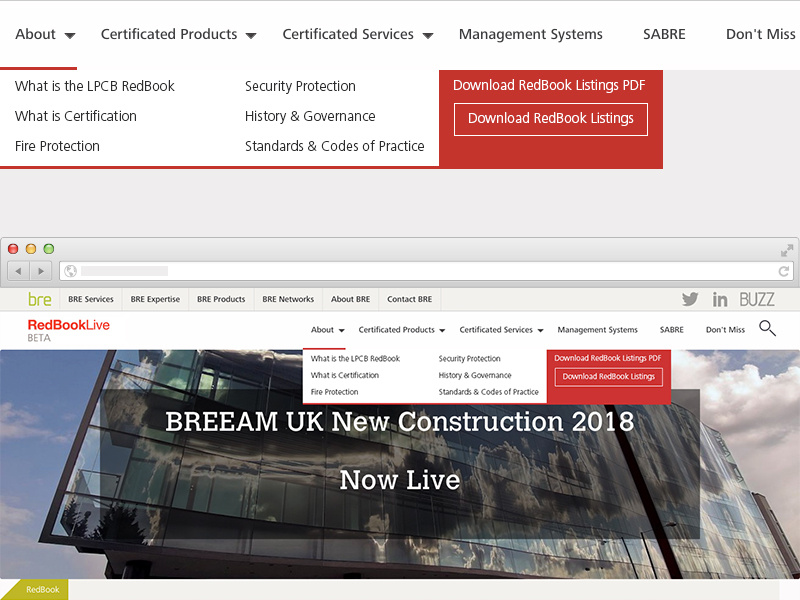Open the BRE Networks menu item

point(288,299)
